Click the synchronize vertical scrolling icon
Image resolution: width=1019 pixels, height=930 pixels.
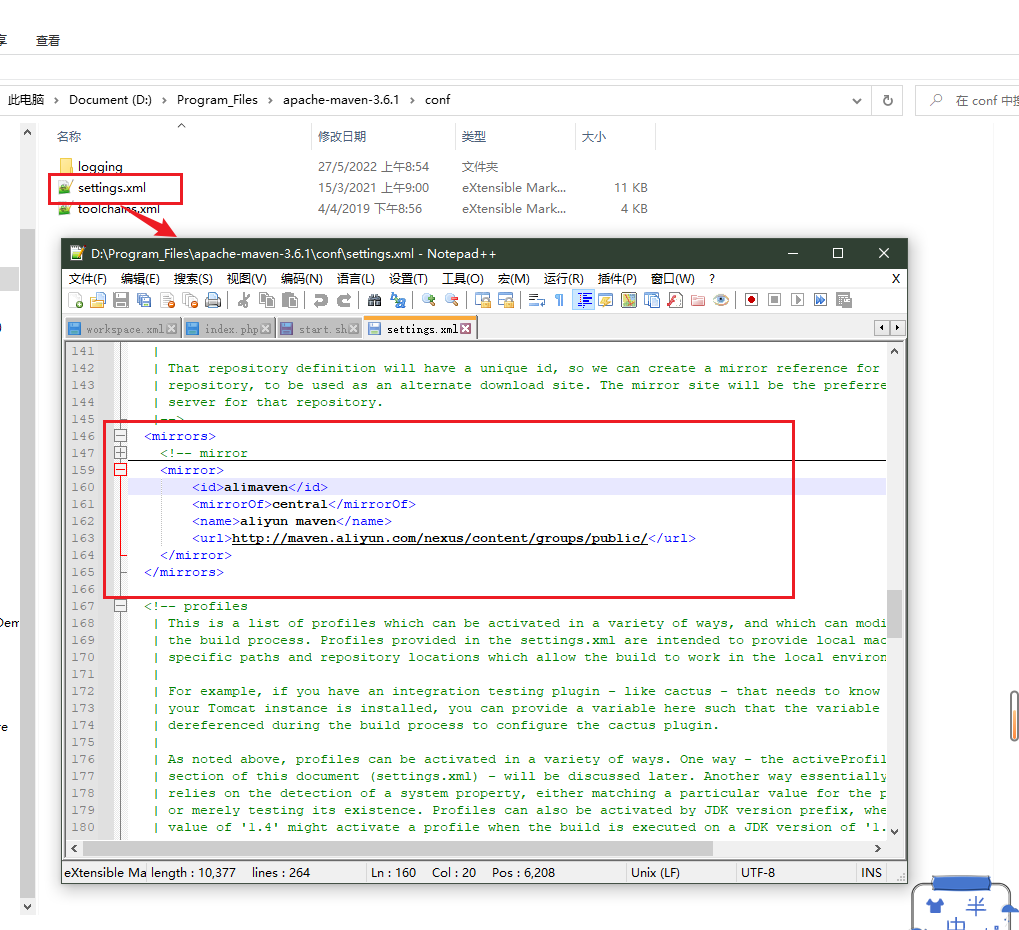[482, 300]
